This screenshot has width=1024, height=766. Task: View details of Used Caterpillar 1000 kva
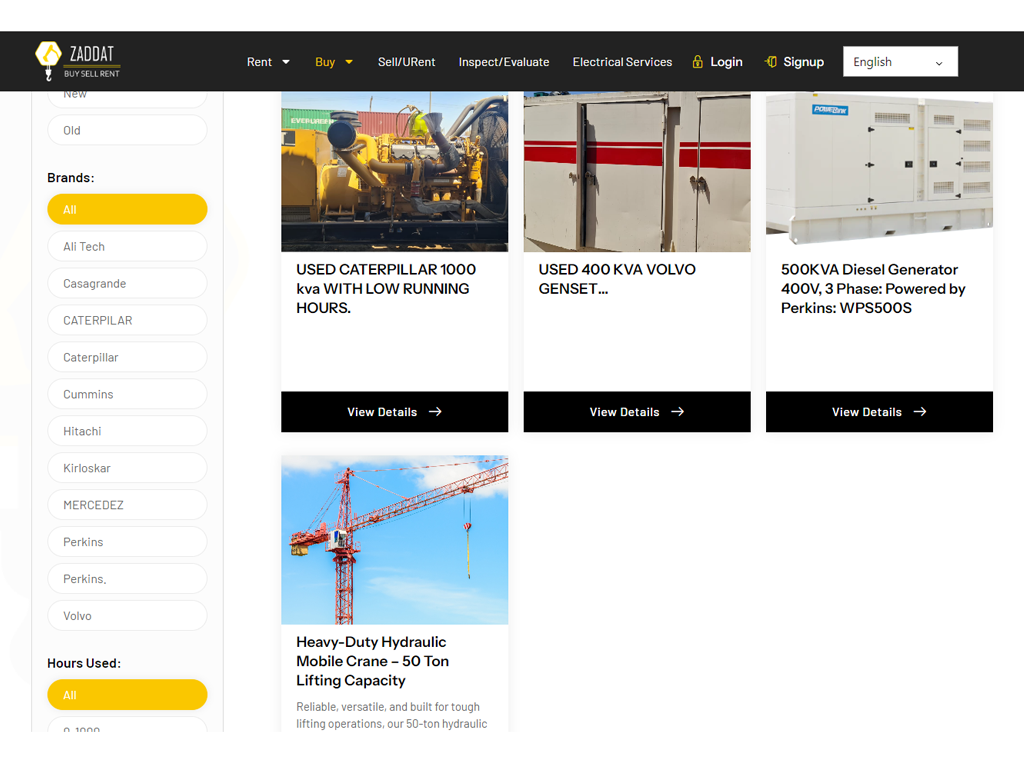394,412
